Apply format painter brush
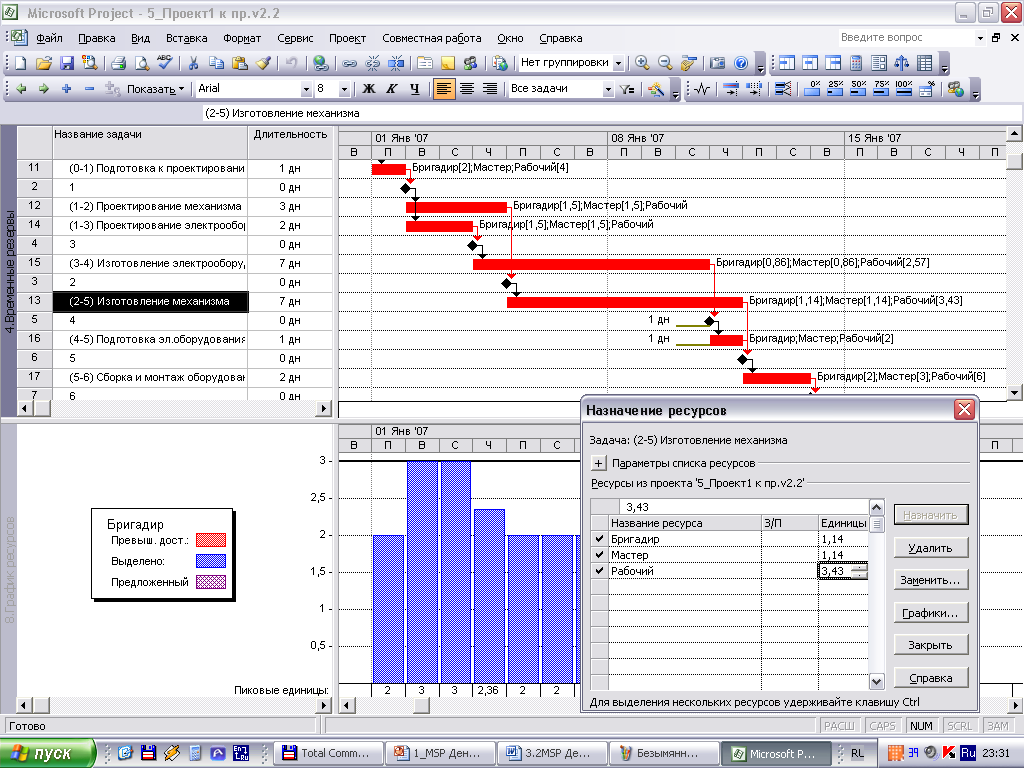Image resolution: width=1024 pixels, height=768 pixels. (263, 63)
